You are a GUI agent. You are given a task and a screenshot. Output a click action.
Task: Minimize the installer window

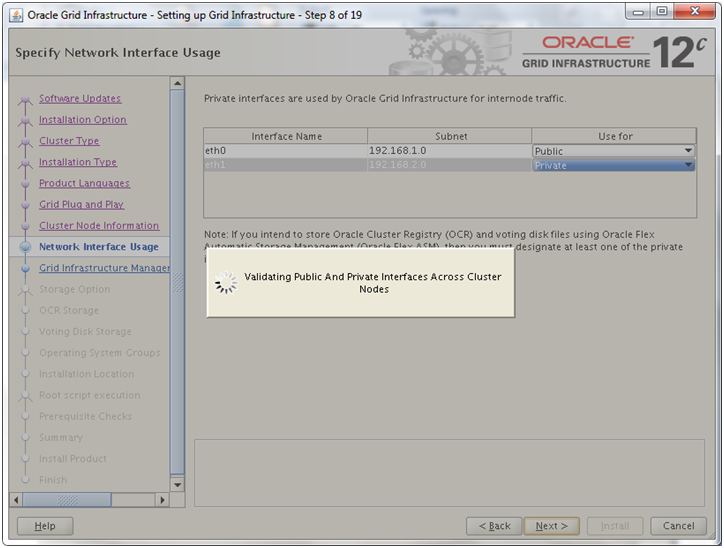(x=639, y=12)
